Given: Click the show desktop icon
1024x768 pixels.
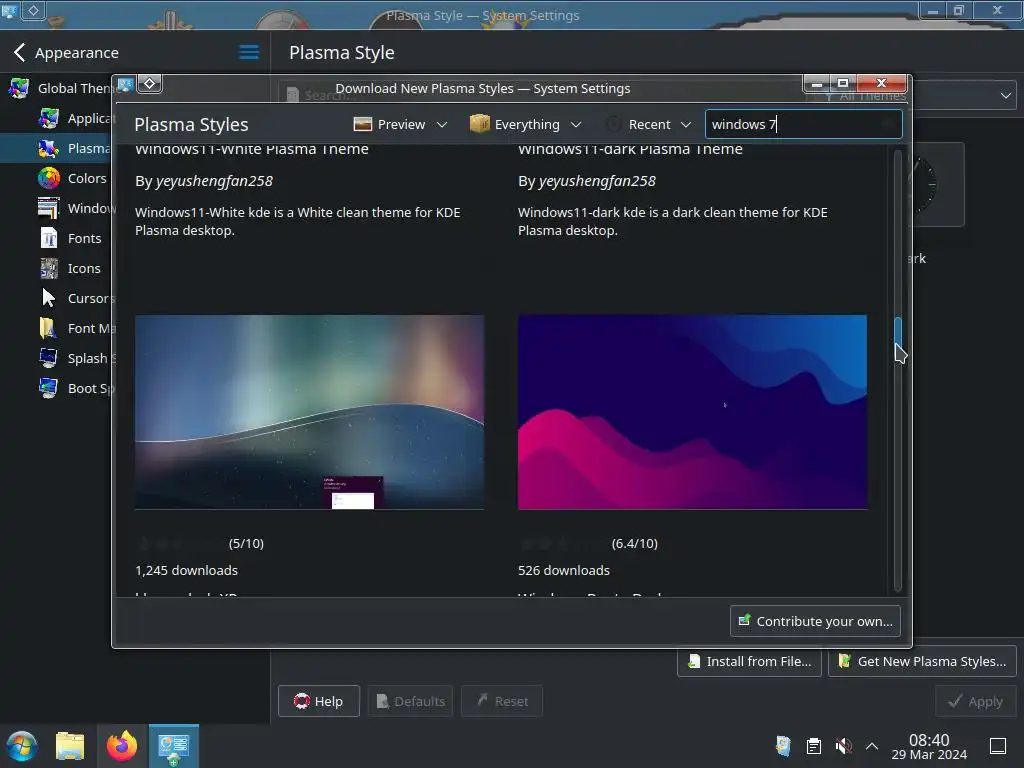Looking at the screenshot, I should tap(998, 746).
